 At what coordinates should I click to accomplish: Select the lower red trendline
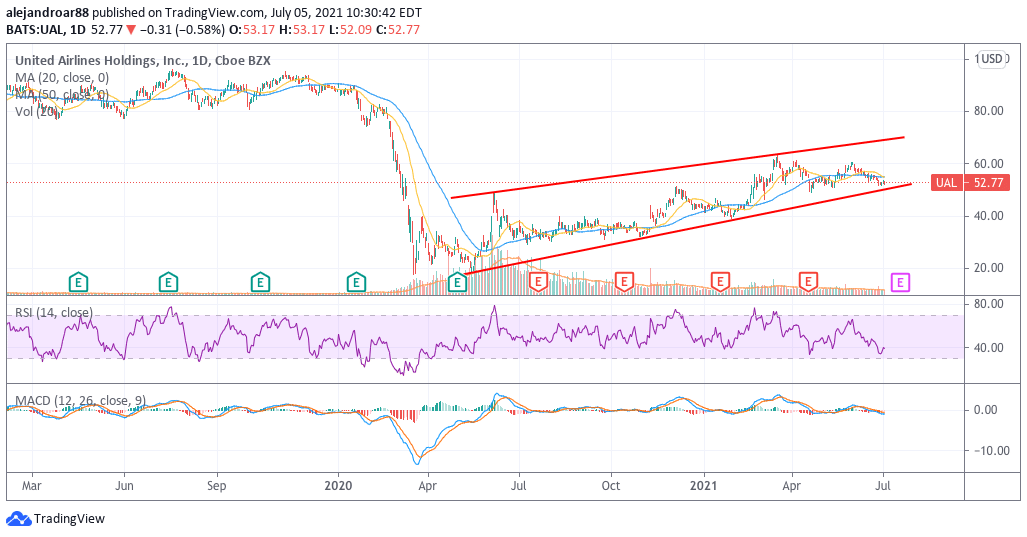tap(688, 229)
